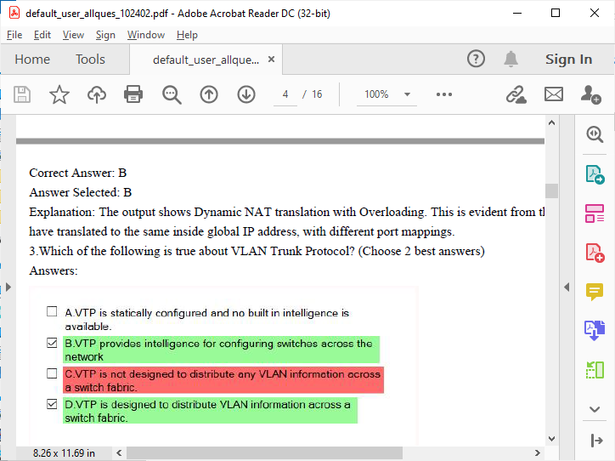The image size is (615, 461).
Task: Expand more tools ellipsis menu
Action: click(445, 95)
